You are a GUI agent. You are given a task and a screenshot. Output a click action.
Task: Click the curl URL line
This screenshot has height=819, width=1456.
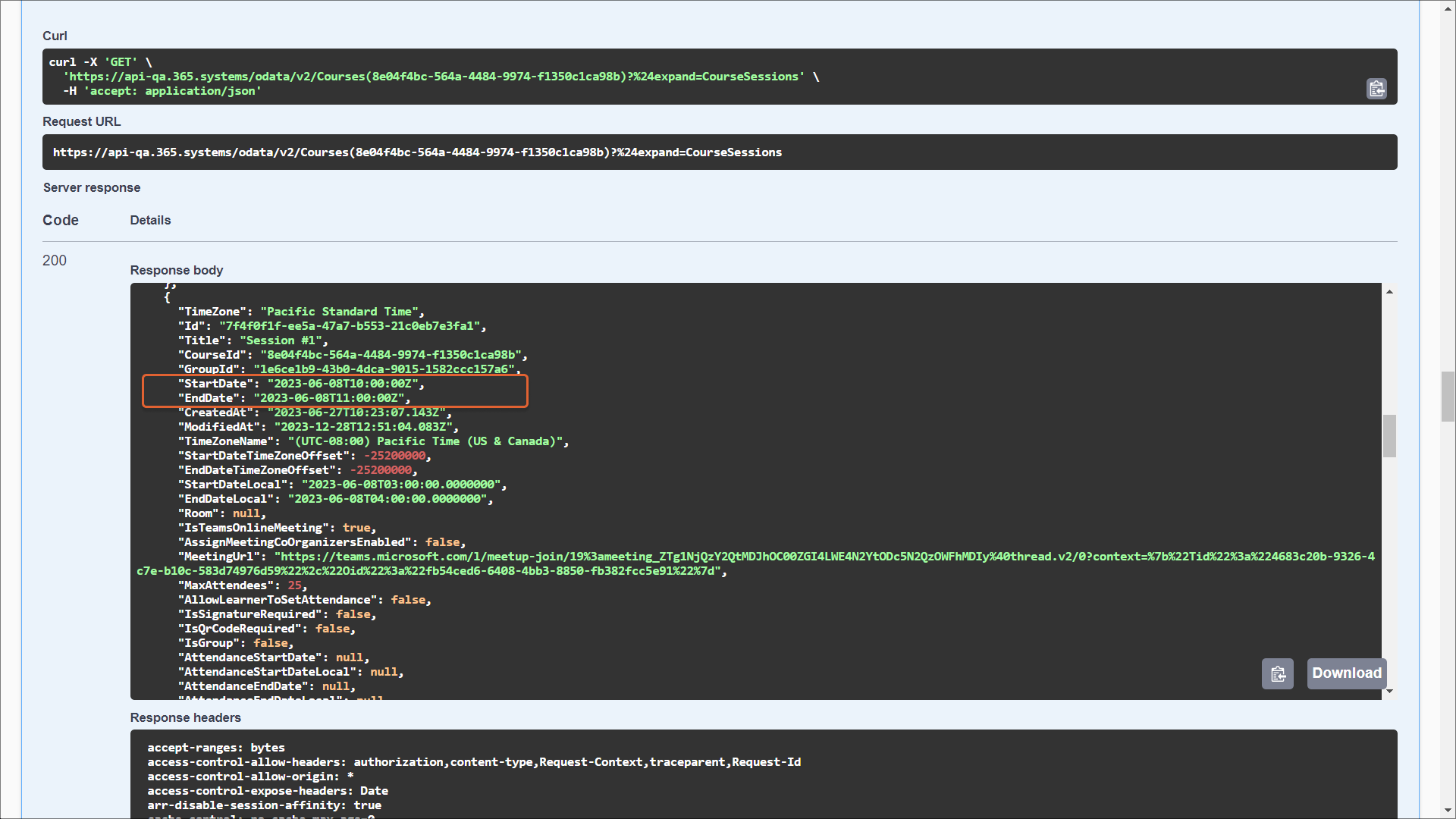(434, 77)
